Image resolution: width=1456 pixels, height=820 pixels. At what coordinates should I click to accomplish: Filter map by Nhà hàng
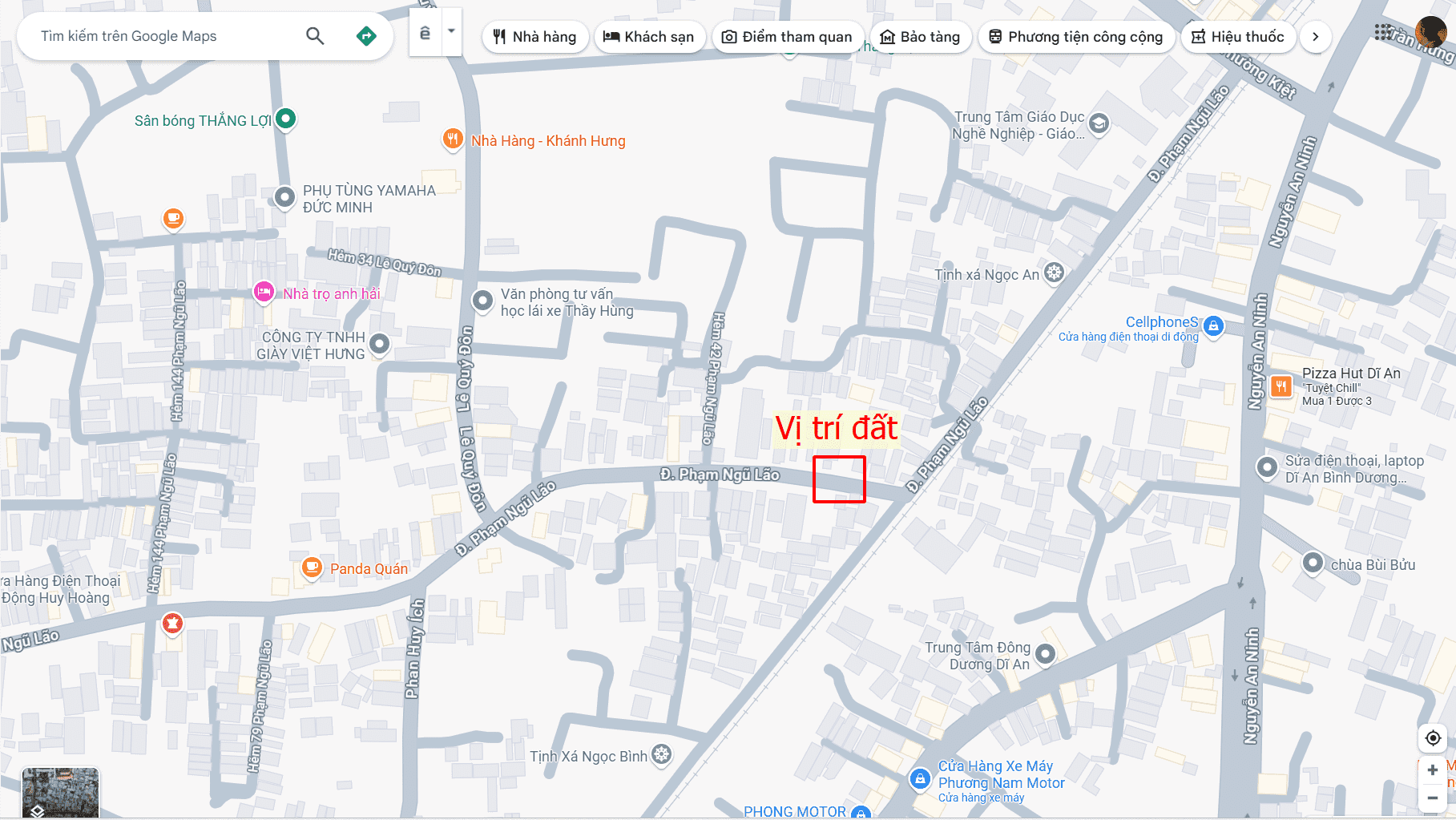click(535, 37)
